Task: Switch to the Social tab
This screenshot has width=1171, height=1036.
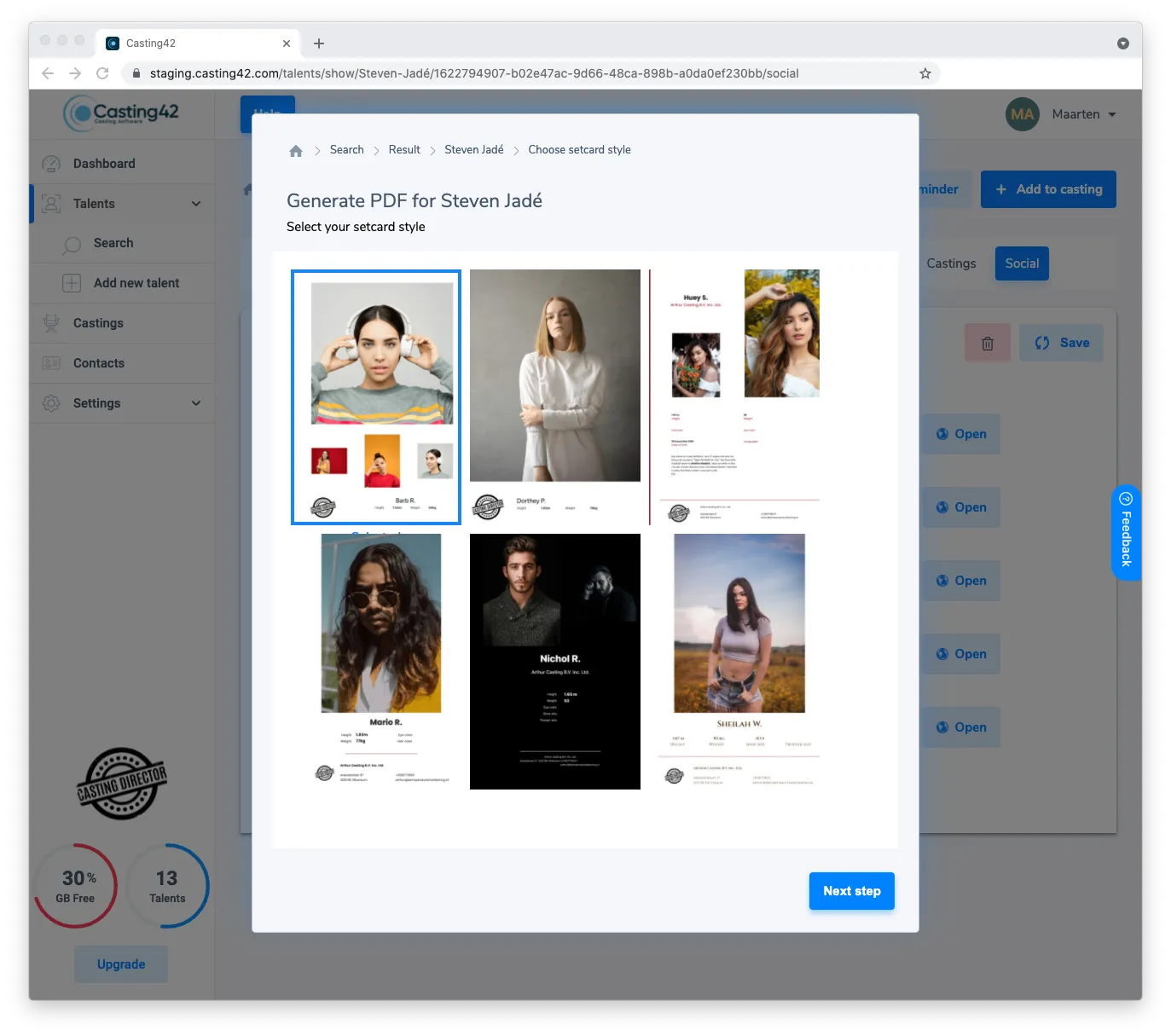Action: (1021, 263)
